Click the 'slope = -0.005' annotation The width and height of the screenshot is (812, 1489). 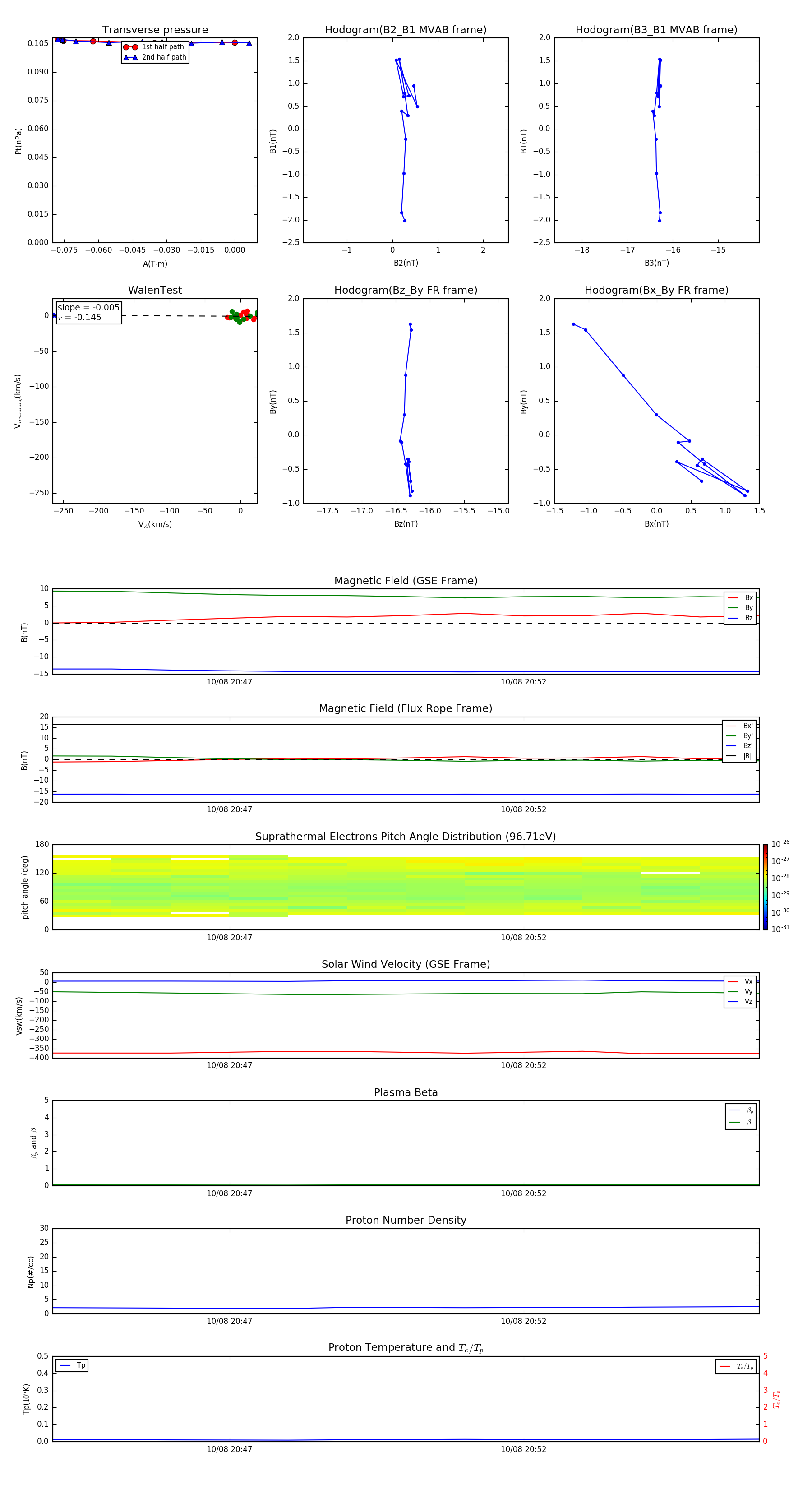click(x=88, y=308)
